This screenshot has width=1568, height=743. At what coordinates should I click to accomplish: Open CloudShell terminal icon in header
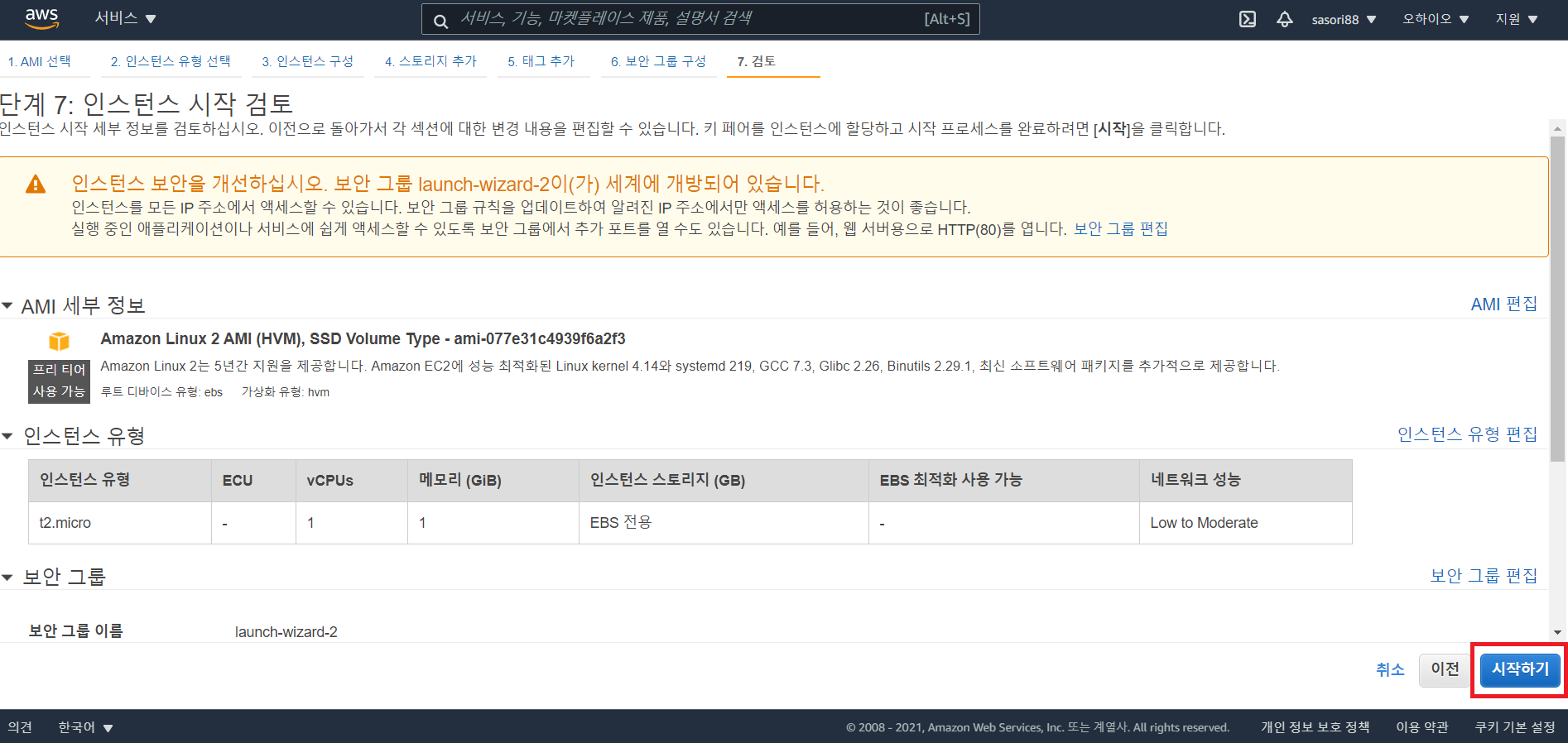pyautogui.click(x=1248, y=19)
